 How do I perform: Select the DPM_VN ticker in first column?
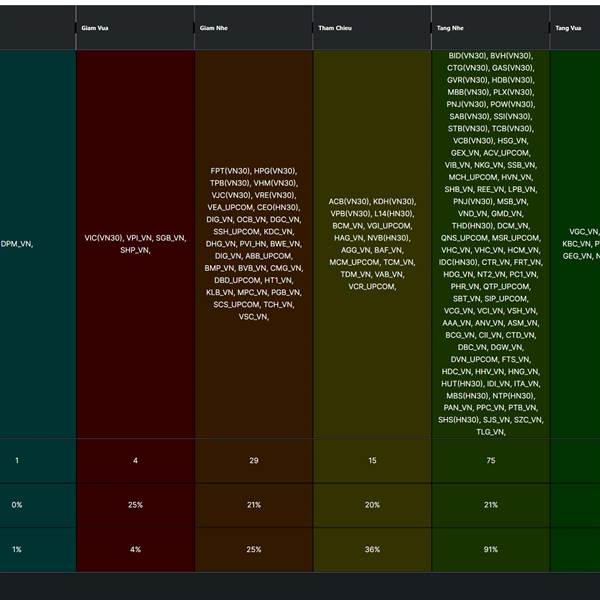[x=17, y=244]
